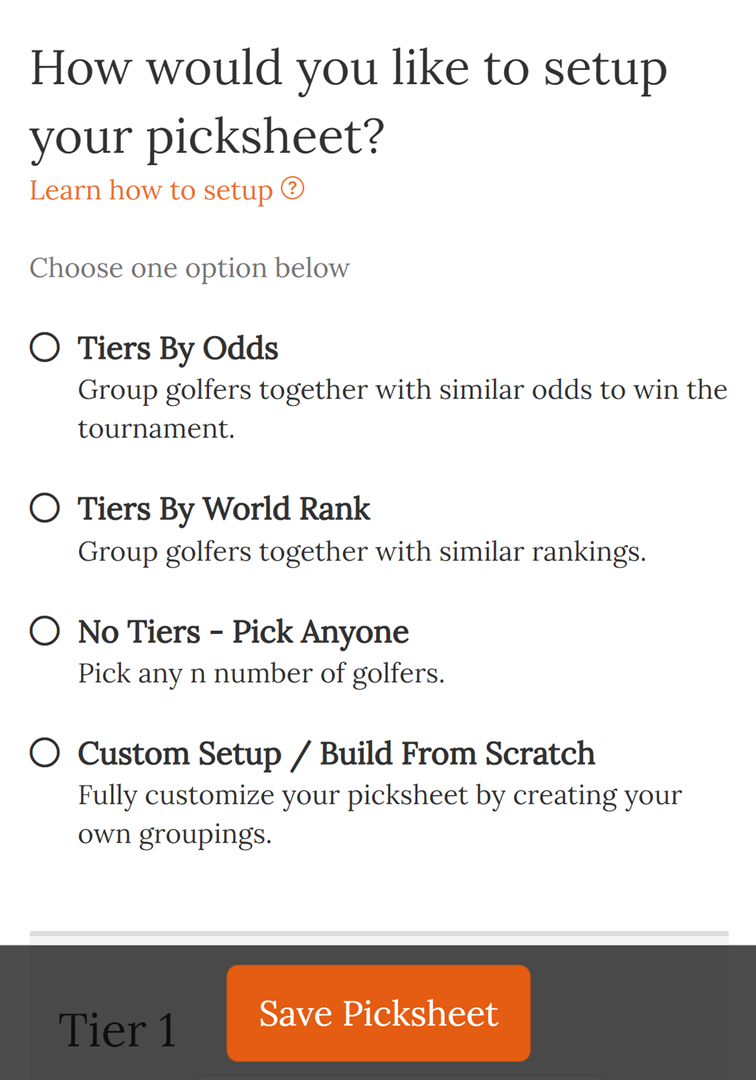The height and width of the screenshot is (1080, 756).
Task: Select Custom Setup / Build From Scratch radio button
Action: 45,752
